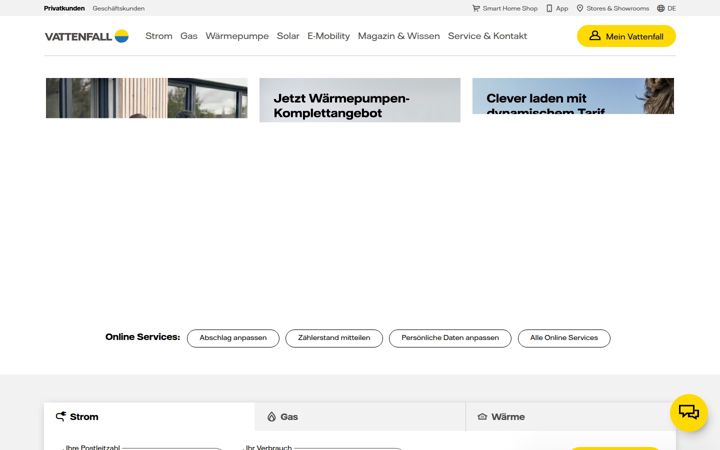
Task: Click the App phone icon
Action: [x=549, y=8]
